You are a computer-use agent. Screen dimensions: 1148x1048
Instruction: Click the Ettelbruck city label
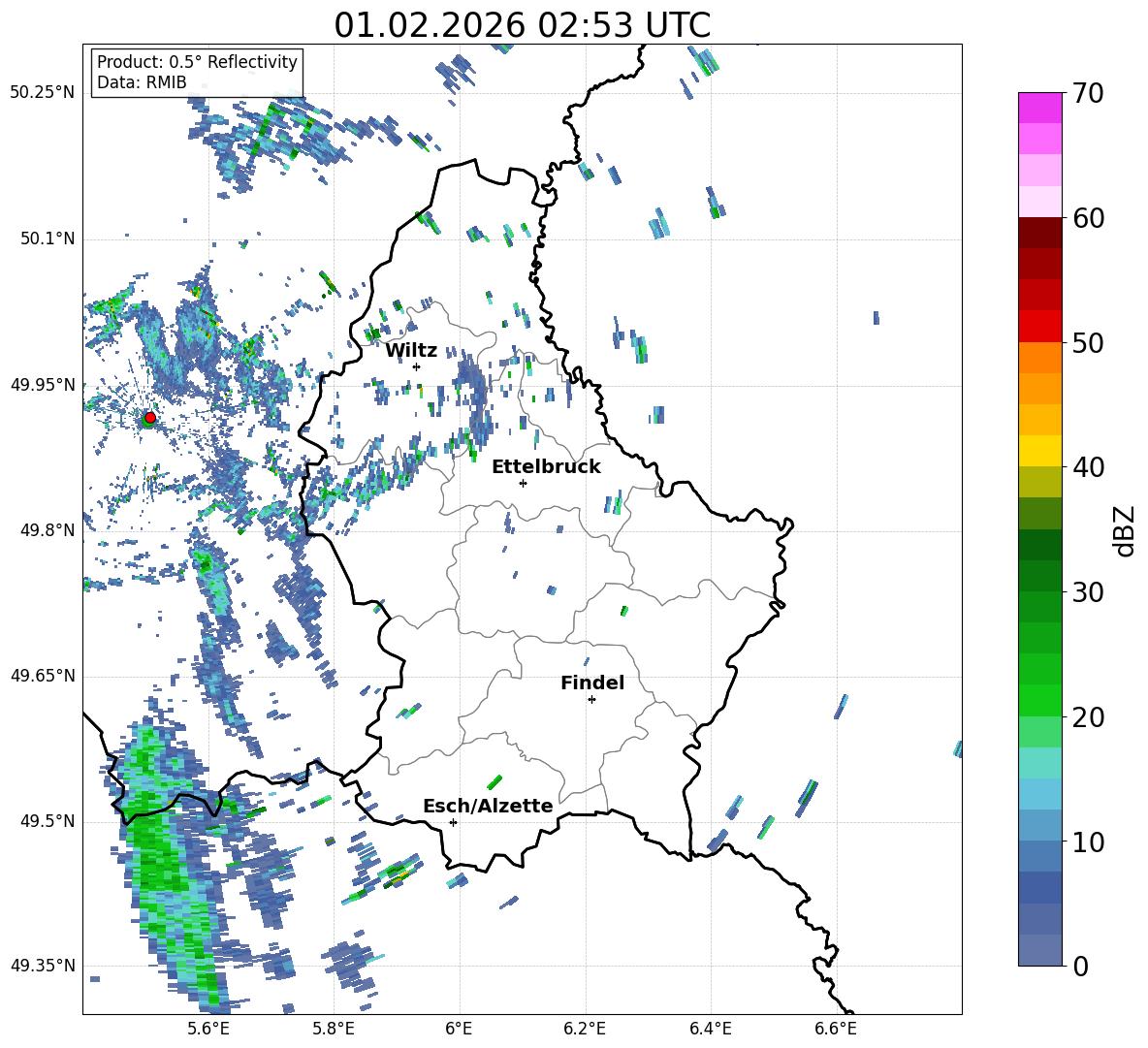[546, 467]
